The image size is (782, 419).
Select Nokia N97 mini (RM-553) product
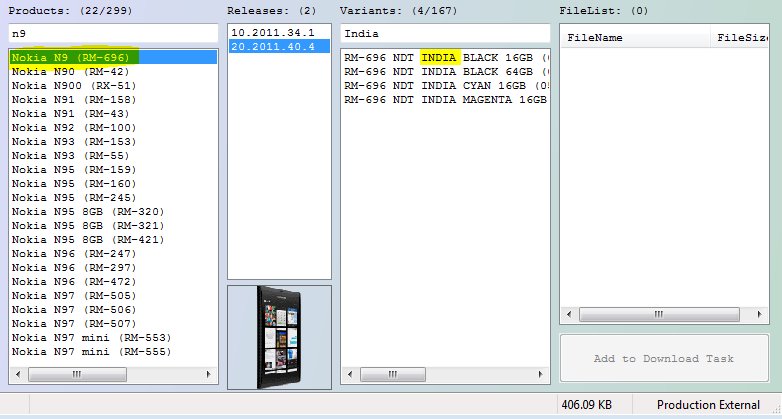[113, 337]
